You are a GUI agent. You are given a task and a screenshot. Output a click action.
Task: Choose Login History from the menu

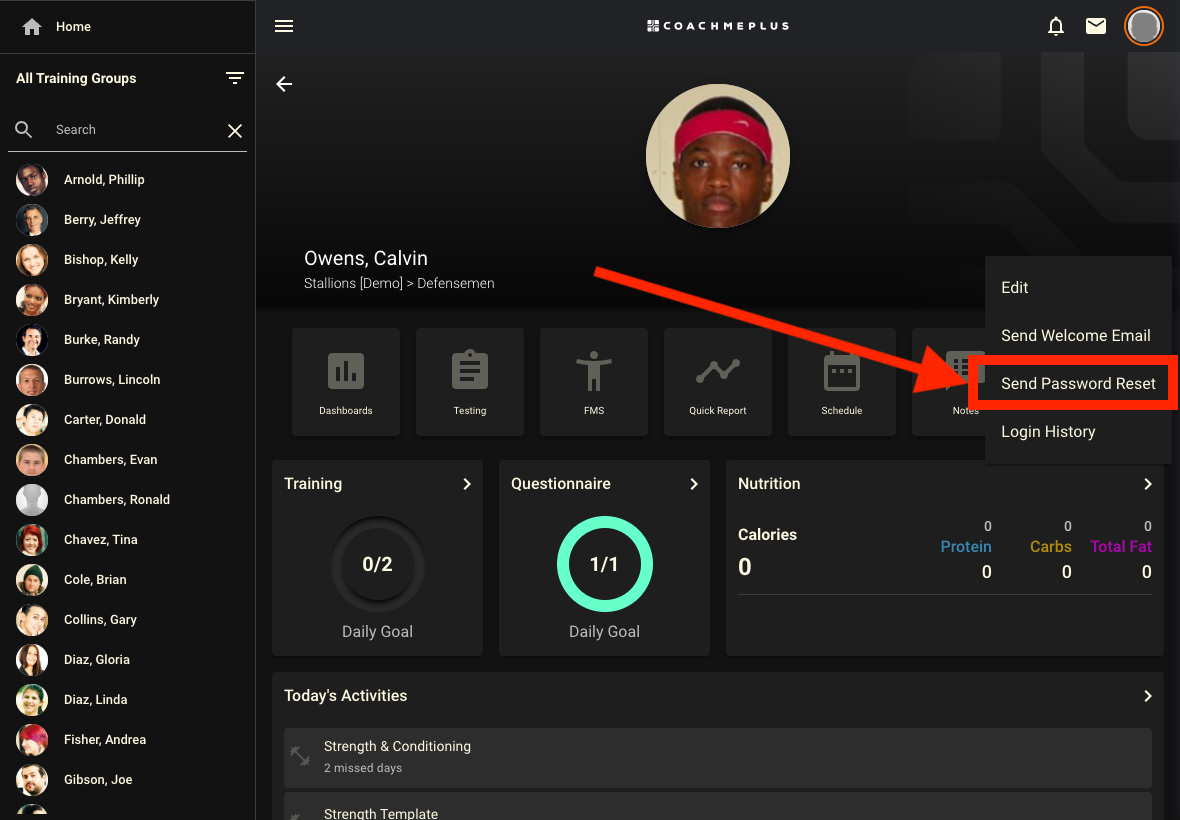(1048, 432)
